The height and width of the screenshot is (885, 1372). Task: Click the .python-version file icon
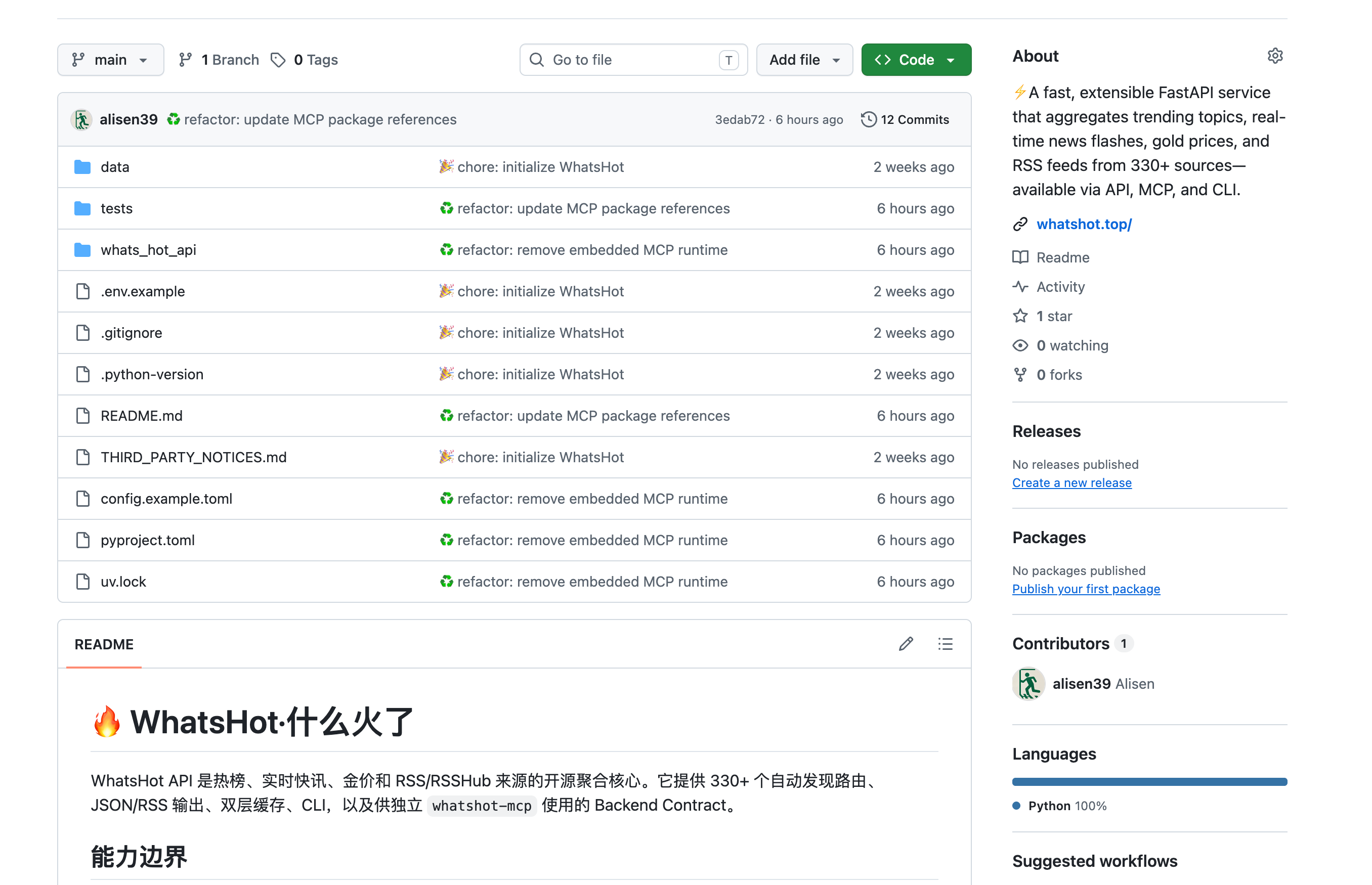(x=83, y=374)
